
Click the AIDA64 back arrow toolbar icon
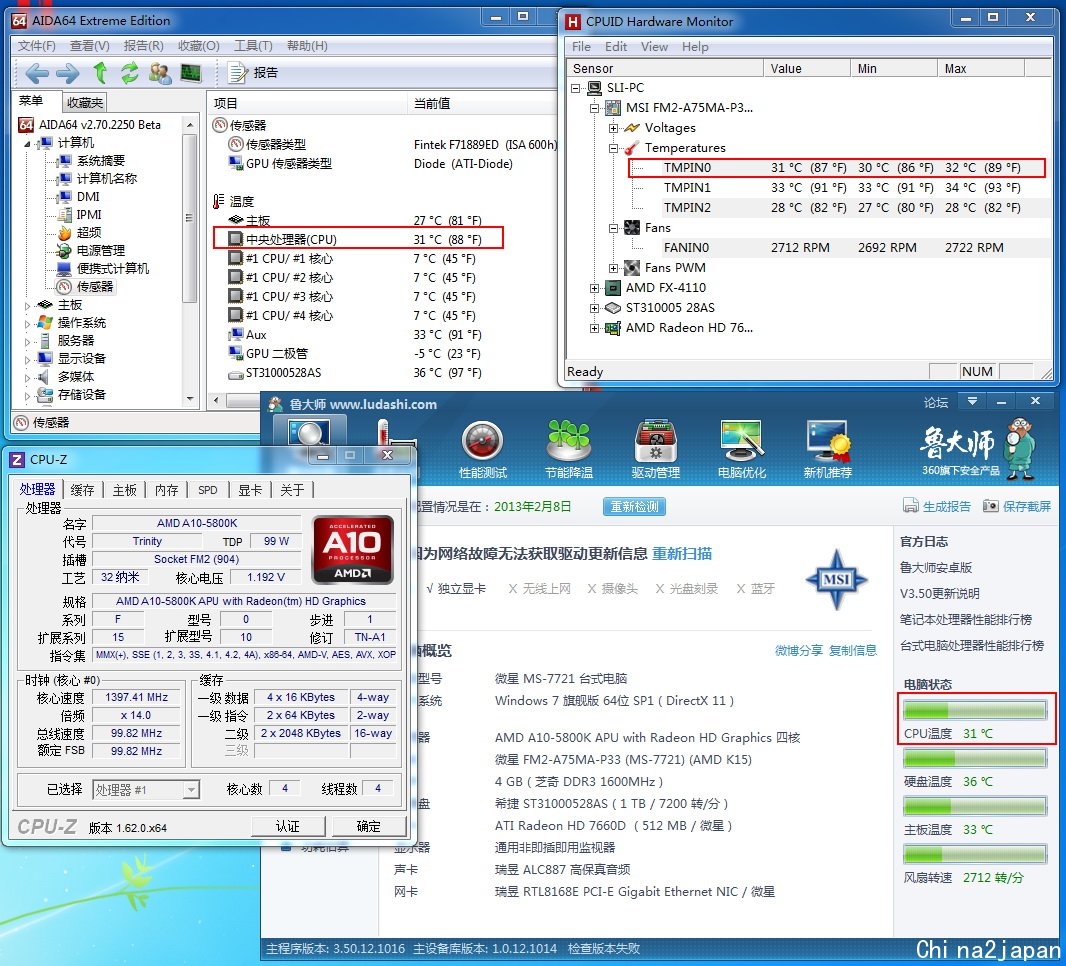tap(37, 73)
